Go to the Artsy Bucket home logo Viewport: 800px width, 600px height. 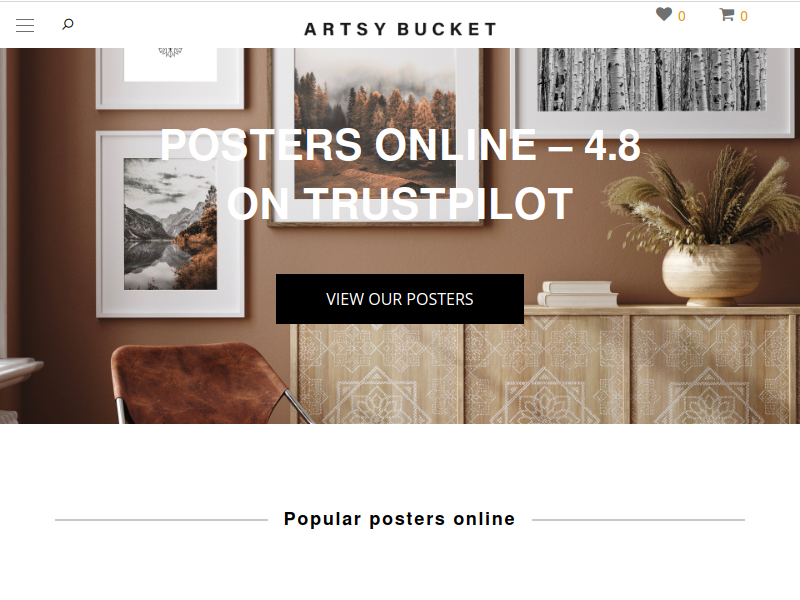(x=400, y=29)
